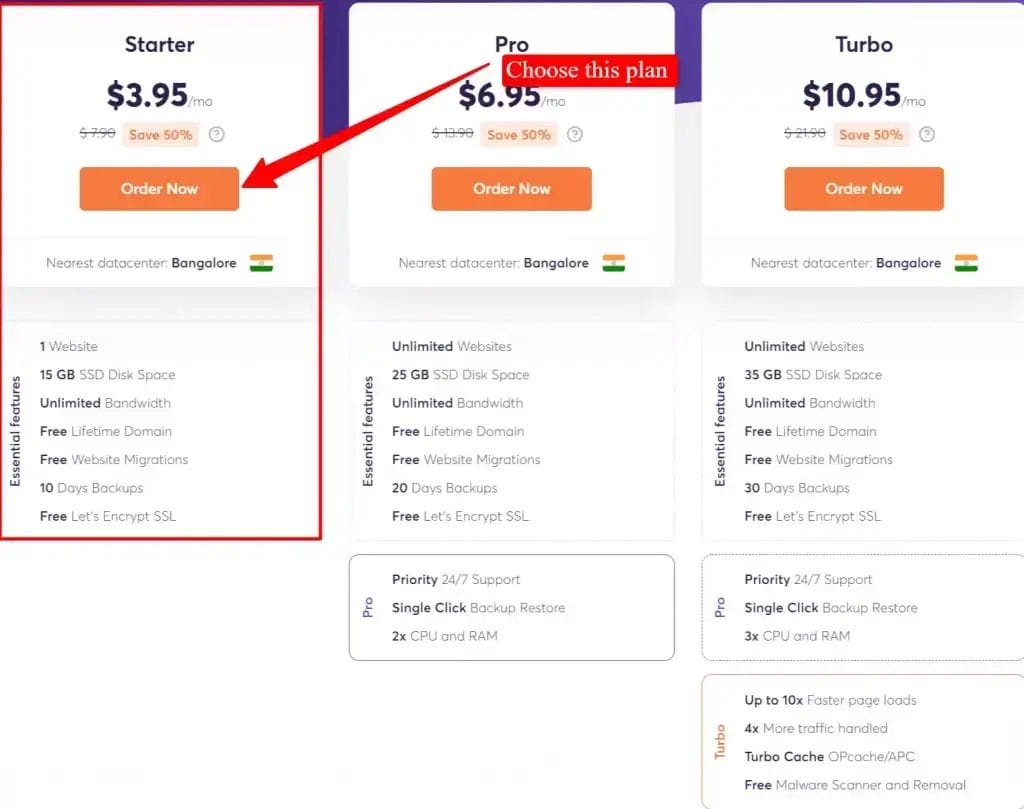
Task: Click Turbo Cache OPcache/APC feature
Action: click(x=829, y=756)
